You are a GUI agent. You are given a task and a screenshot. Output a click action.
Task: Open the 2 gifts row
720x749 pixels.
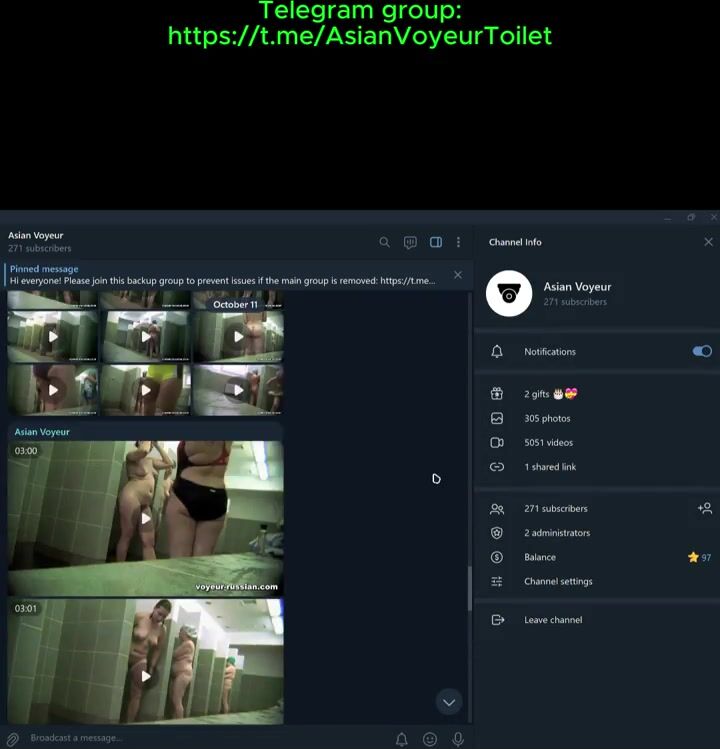click(x=597, y=394)
